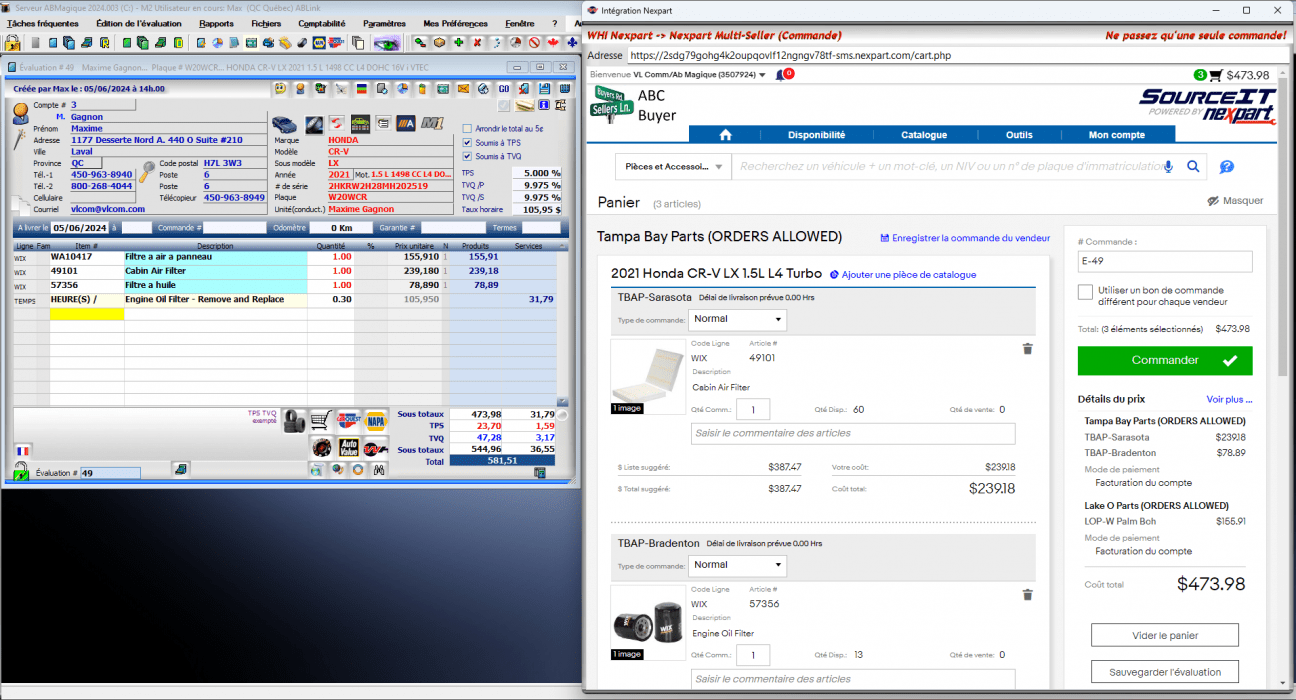Image resolution: width=1296 pixels, height=700 pixels.
Task: Open 'Pièces et Accessoi...' search category dropdown
Action: tap(673, 167)
